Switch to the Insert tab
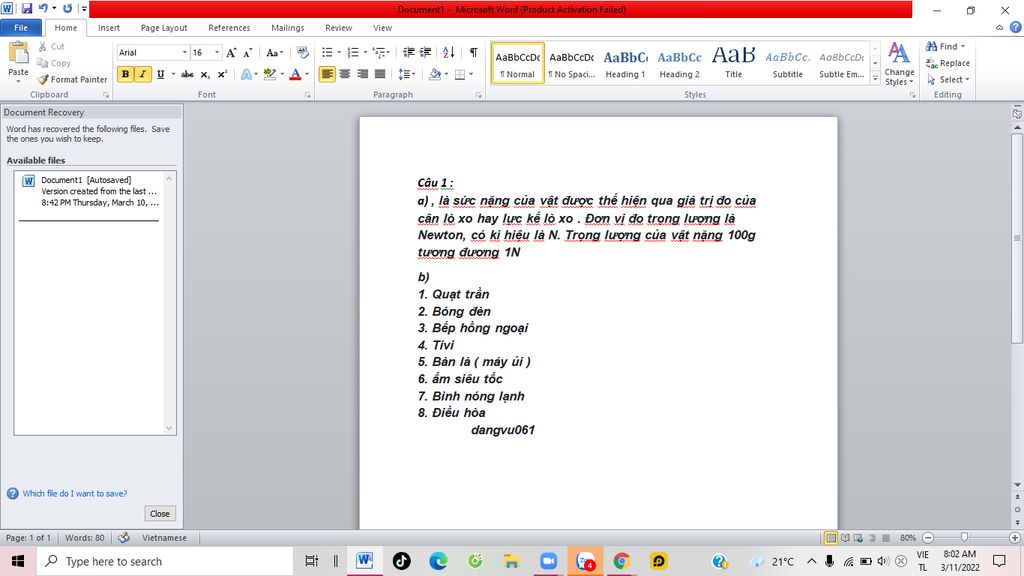1024x576 pixels. [x=108, y=27]
